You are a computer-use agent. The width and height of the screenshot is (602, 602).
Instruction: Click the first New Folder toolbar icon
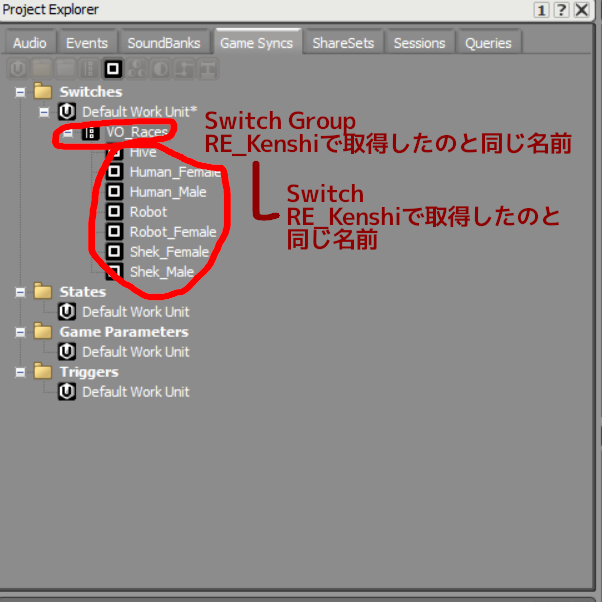42,69
